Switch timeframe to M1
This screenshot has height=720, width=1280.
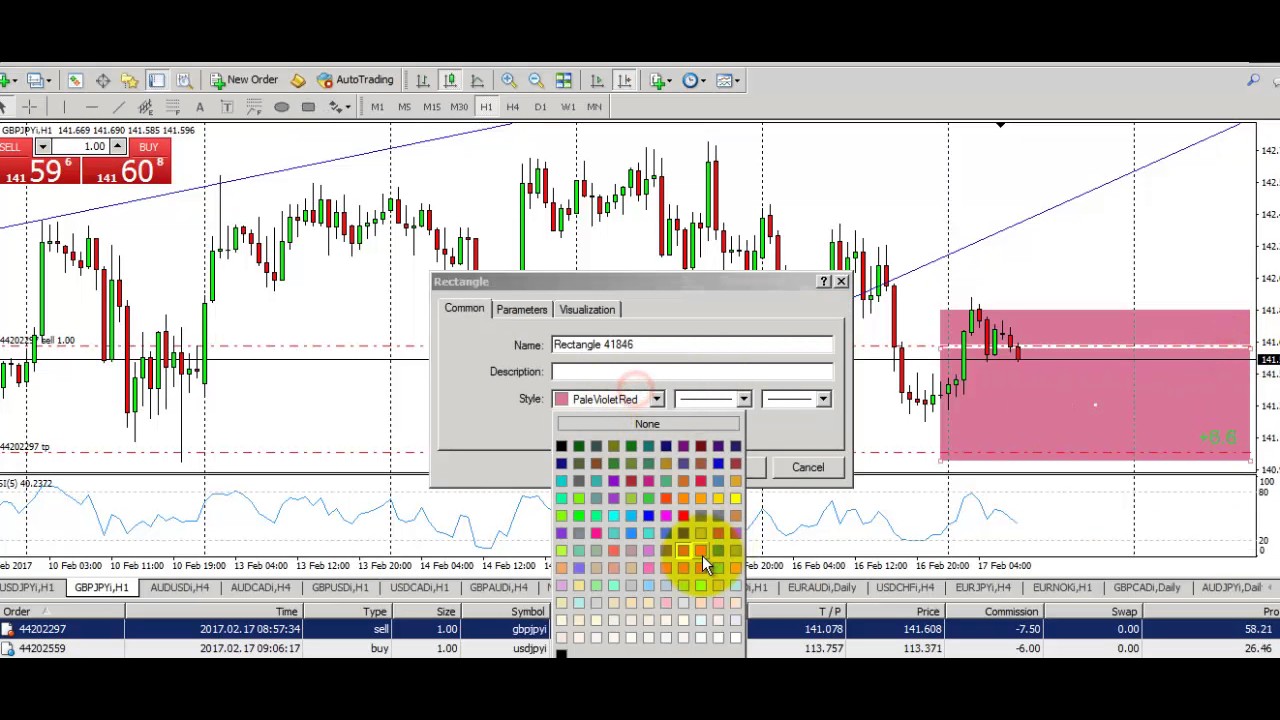377,107
